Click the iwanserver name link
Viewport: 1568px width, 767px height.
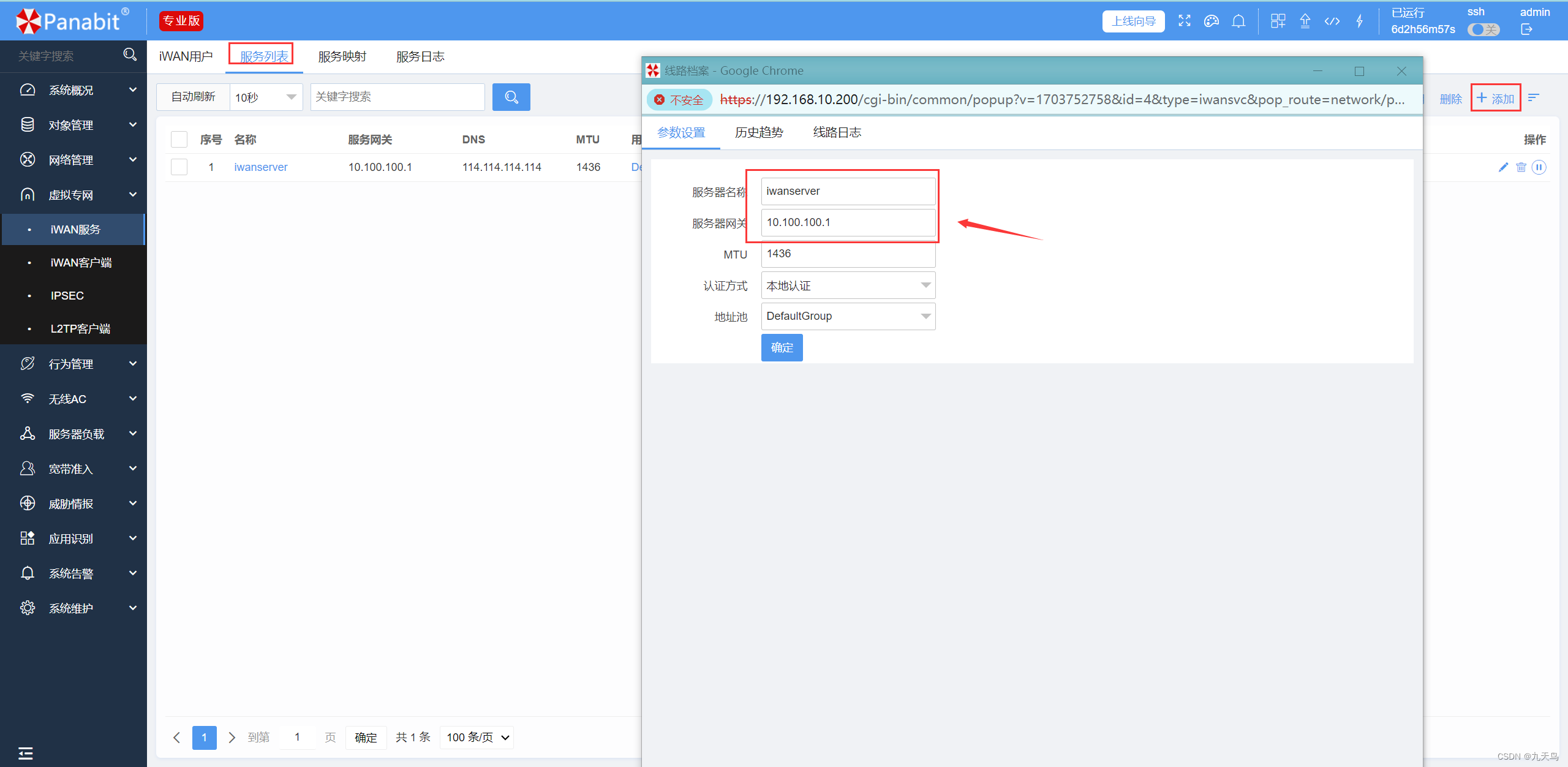pos(260,167)
